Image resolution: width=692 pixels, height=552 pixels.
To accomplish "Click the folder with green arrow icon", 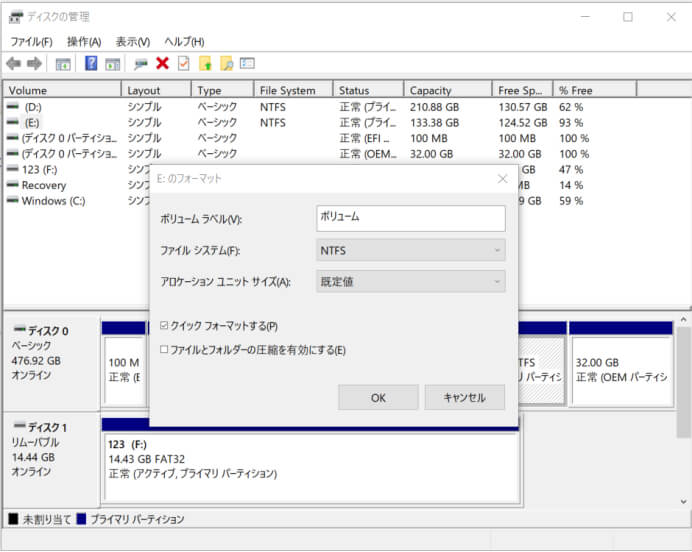I will [205, 64].
